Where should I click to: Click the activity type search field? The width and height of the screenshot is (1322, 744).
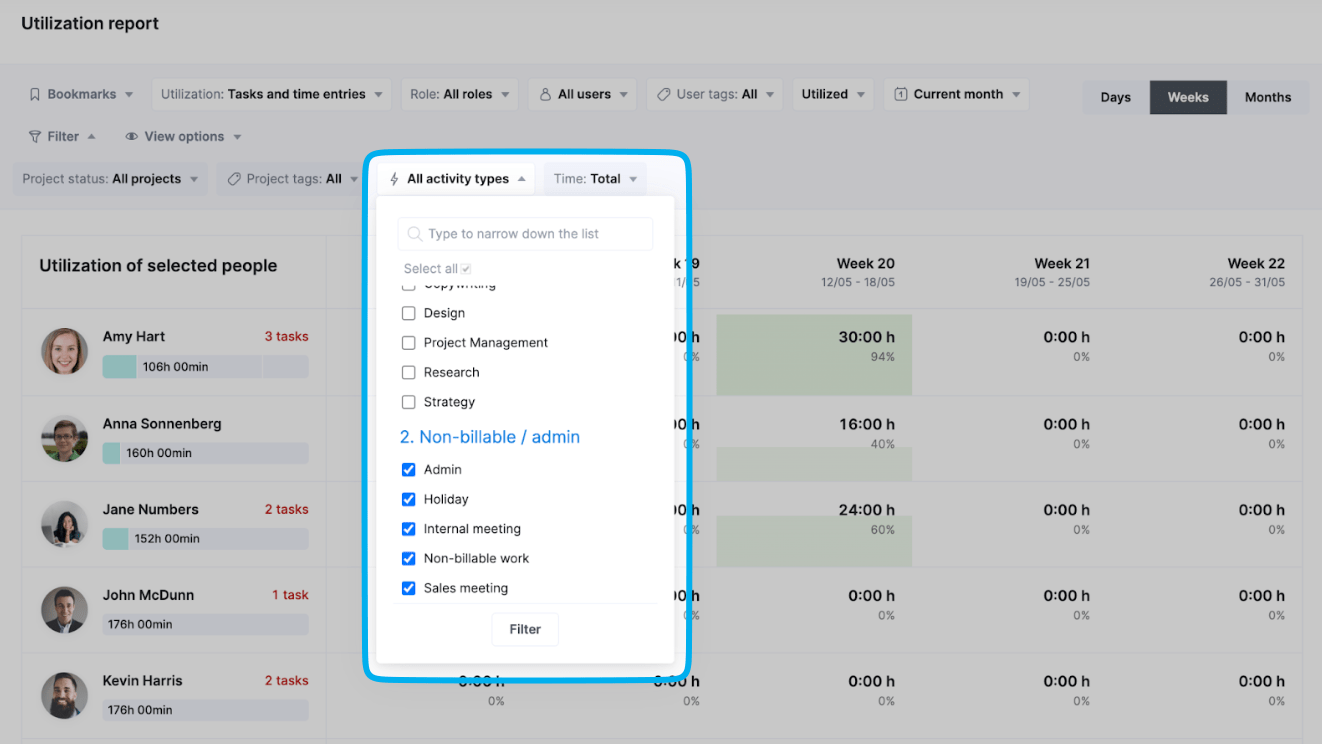(525, 234)
